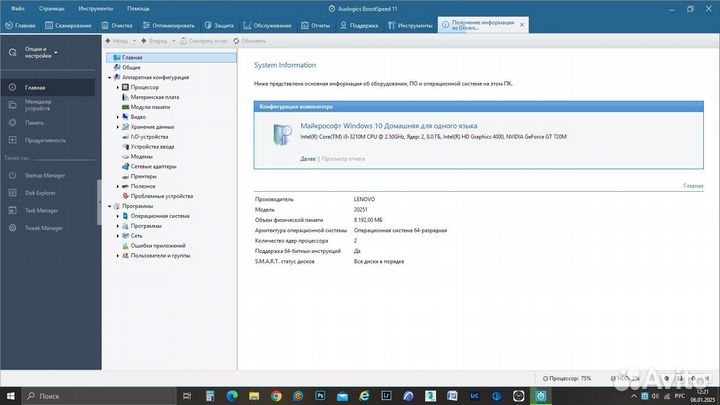This screenshot has height=405, width=720.
Task: Select Модули памяти in the tree
Action: pos(150,107)
